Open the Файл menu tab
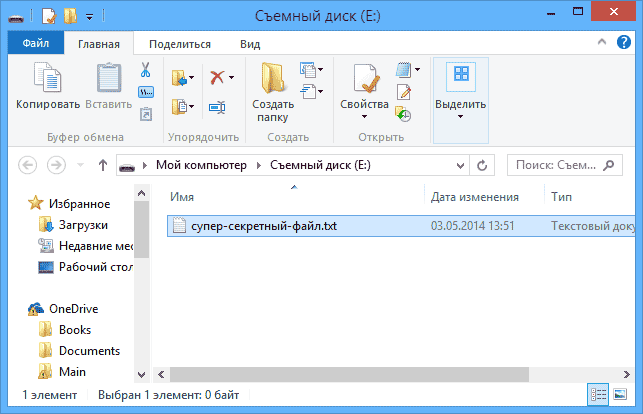Screen dimensions: 643x414 point(36,43)
